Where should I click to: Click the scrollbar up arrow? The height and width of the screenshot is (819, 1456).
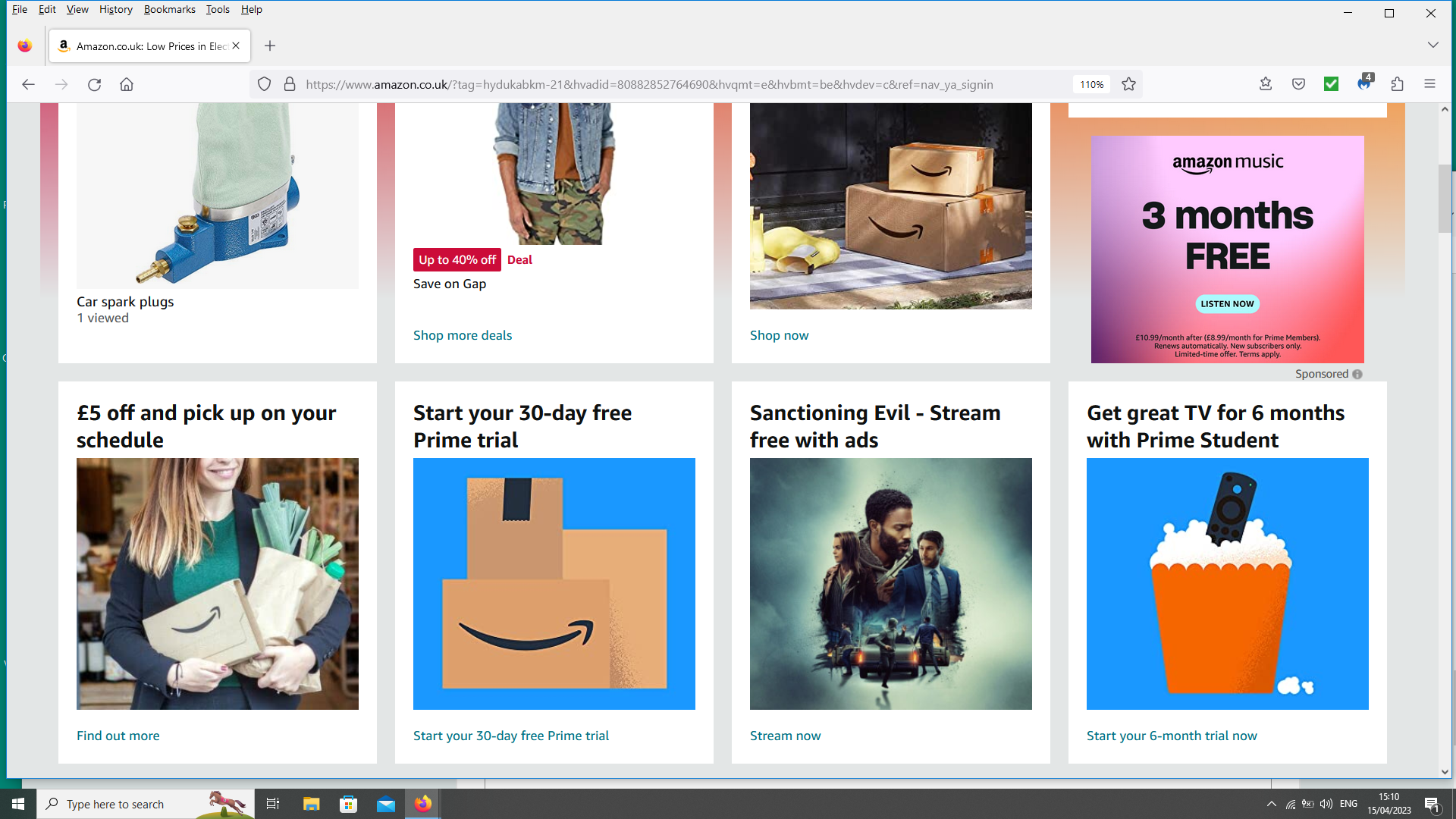(x=1445, y=109)
